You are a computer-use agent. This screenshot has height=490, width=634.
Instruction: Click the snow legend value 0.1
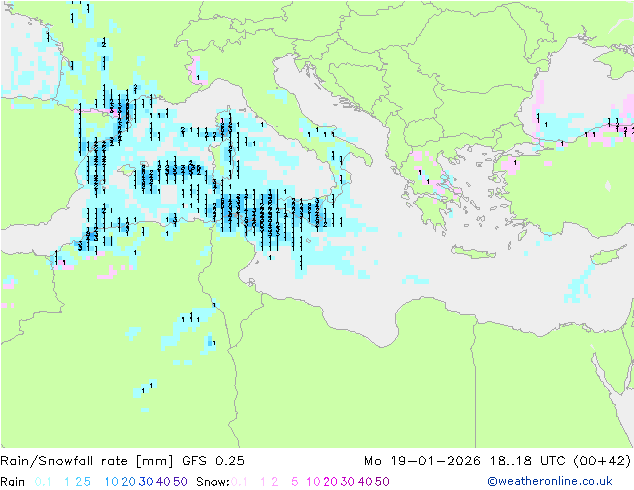click(239, 482)
